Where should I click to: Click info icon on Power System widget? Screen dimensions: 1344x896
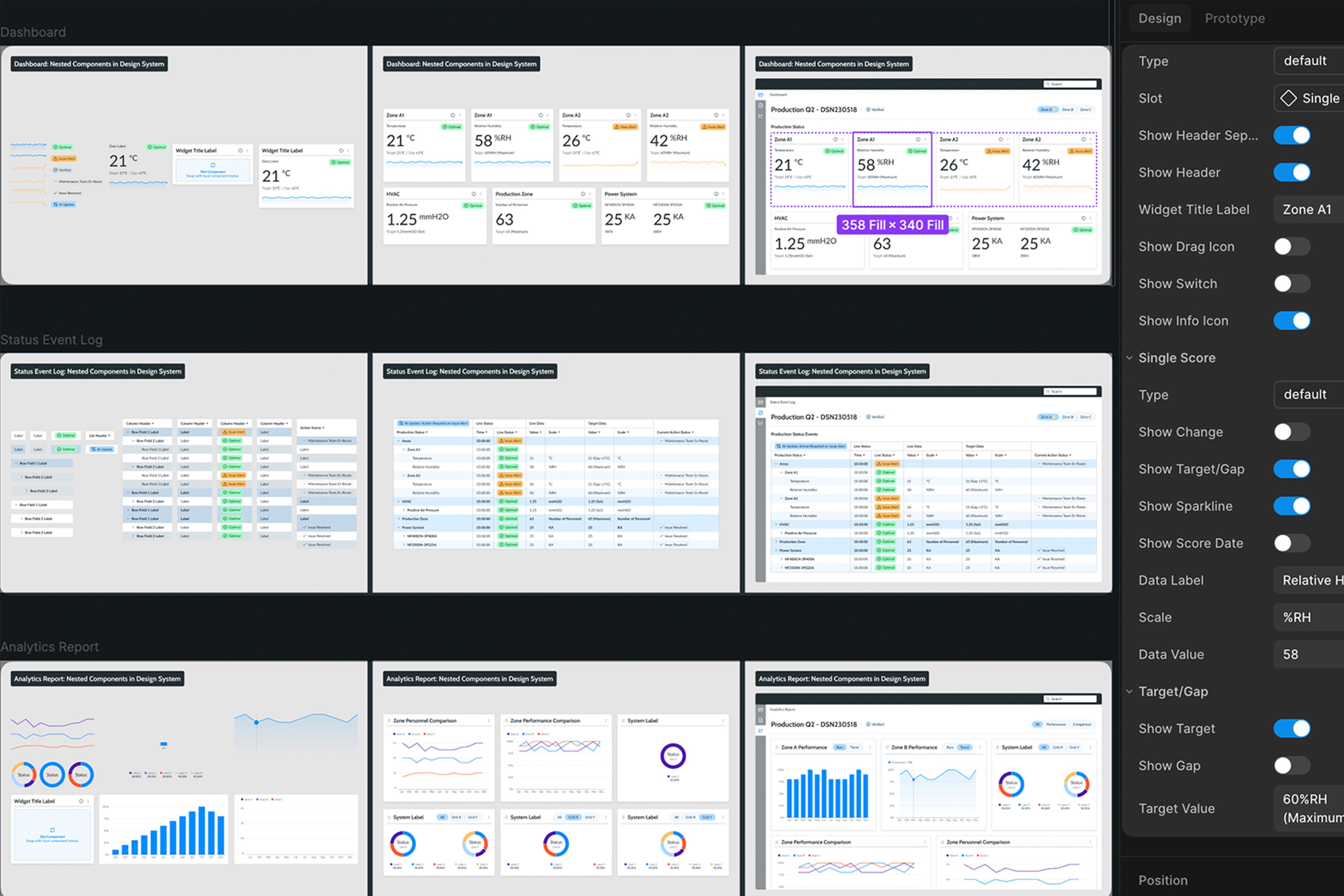tap(1083, 218)
